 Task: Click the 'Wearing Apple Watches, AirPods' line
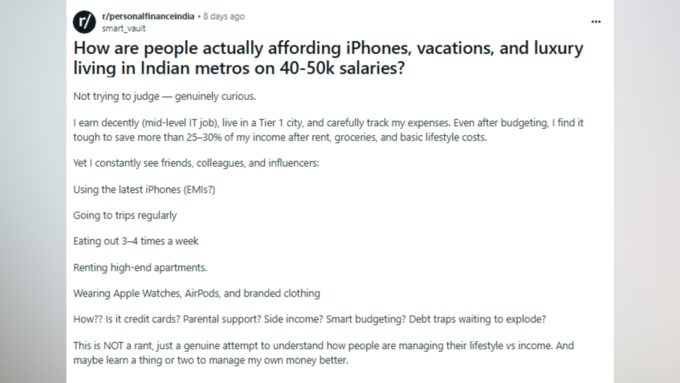[196, 293]
